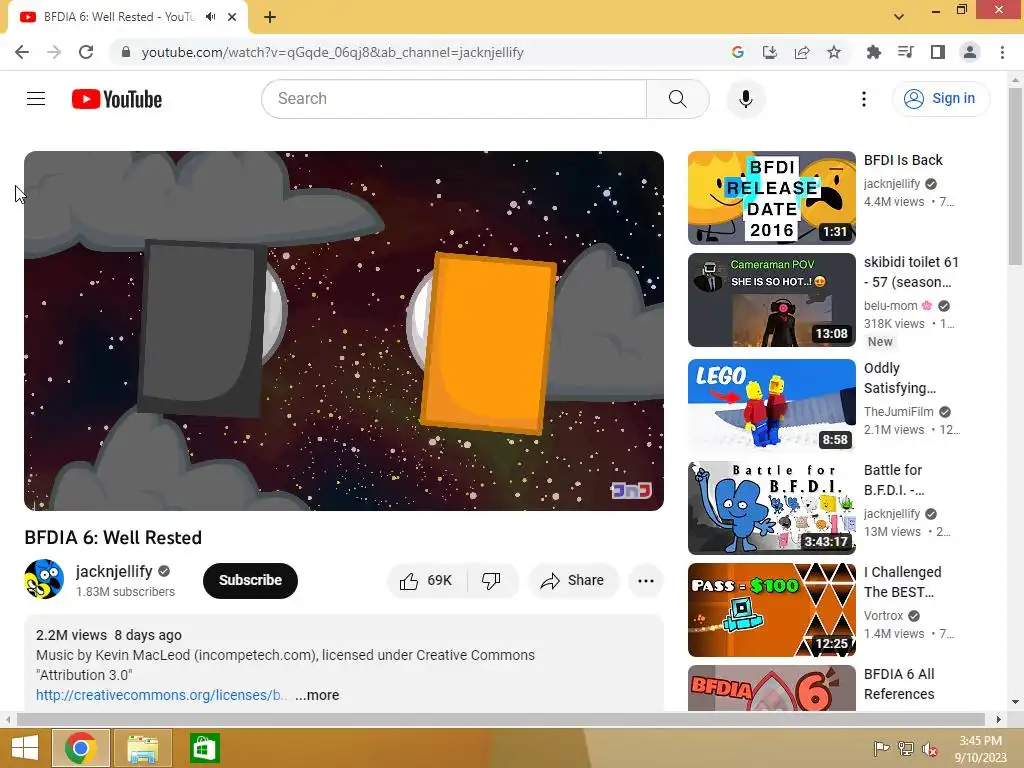This screenshot has height=768, width=1024.
Task: Open the Chrome profile icon
Action: coord(970,52)
